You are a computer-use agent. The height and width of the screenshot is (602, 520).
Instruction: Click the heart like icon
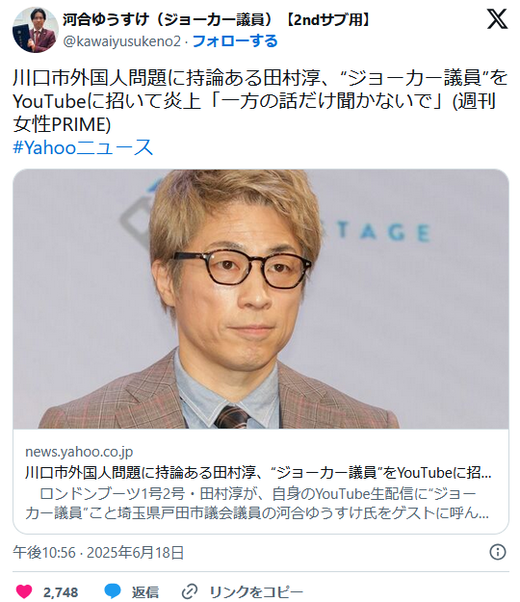(x=24, y=592)
